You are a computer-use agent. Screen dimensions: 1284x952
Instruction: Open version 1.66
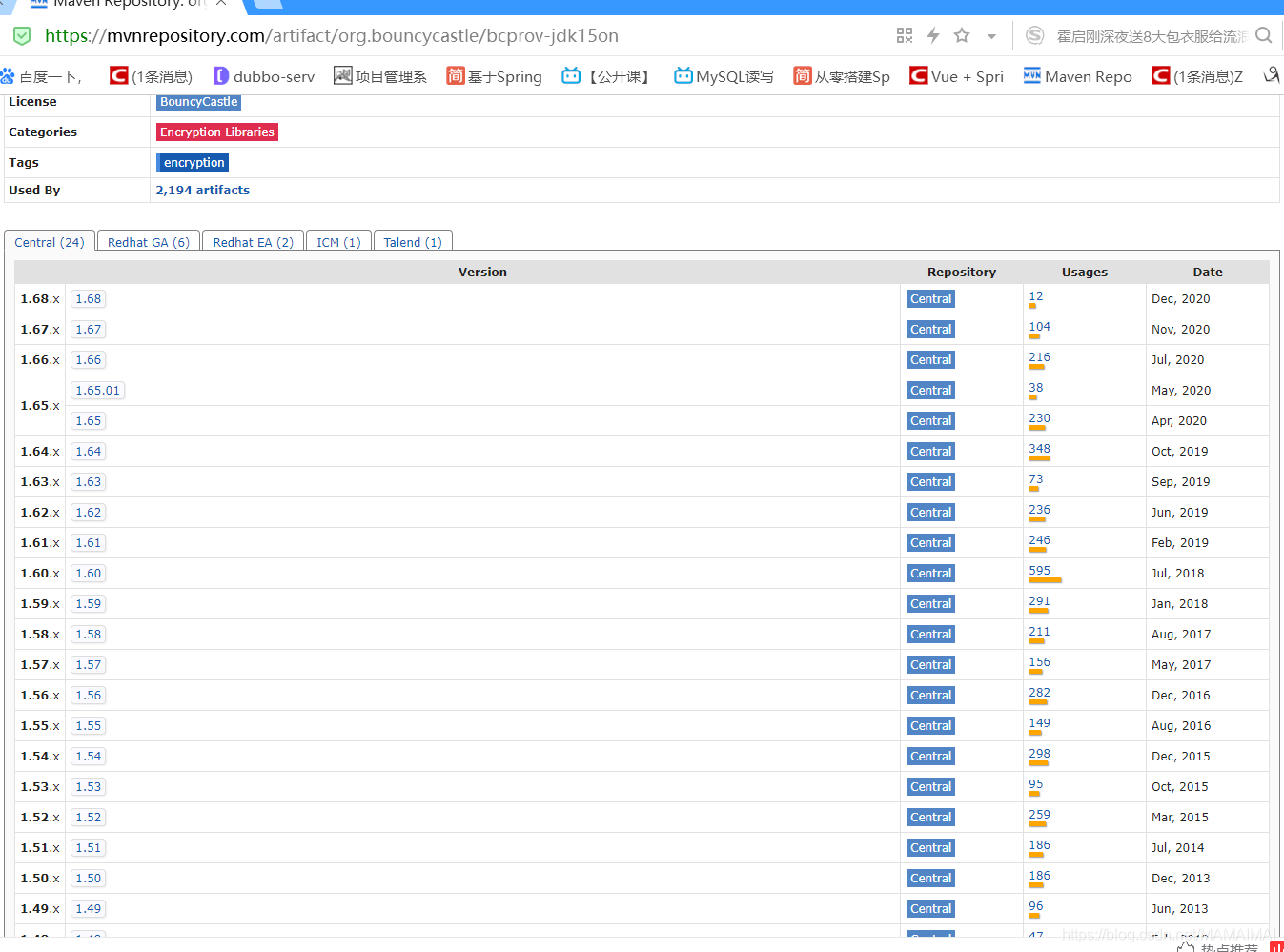point(89,360)
